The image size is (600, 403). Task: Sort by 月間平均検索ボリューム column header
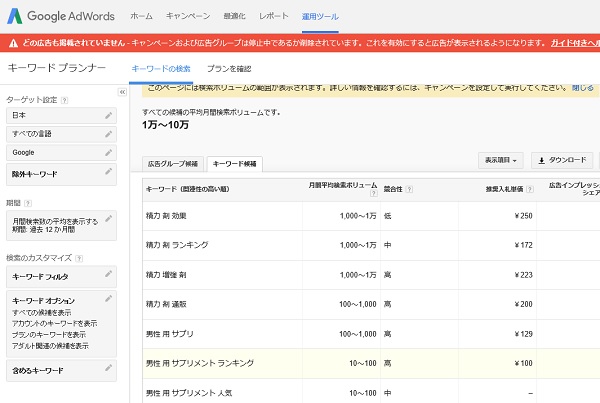pos(343,185)
